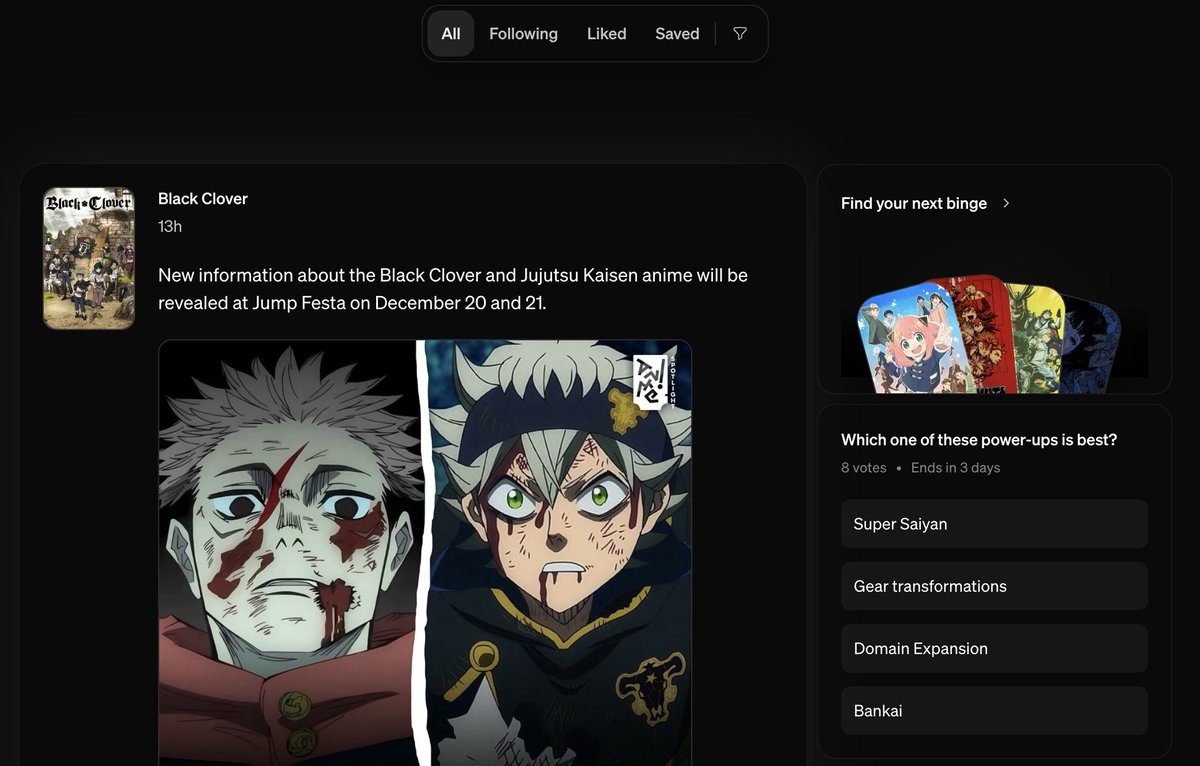Image resolution: width=1200 pixels, height=766 pixels.
Task: Vote for Domain Expansion option
Action: pyautogui.click(x=994, y=648)
